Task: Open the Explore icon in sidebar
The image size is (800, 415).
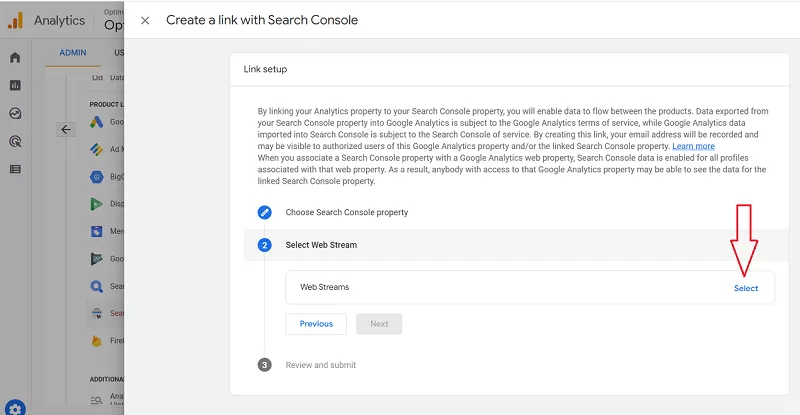Action: tap(15, 114)
